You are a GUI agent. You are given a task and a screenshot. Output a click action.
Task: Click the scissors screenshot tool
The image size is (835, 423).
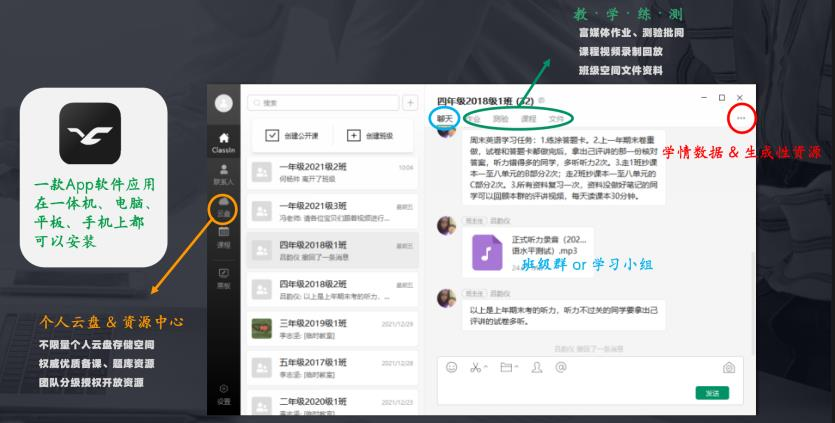[475, 367]
